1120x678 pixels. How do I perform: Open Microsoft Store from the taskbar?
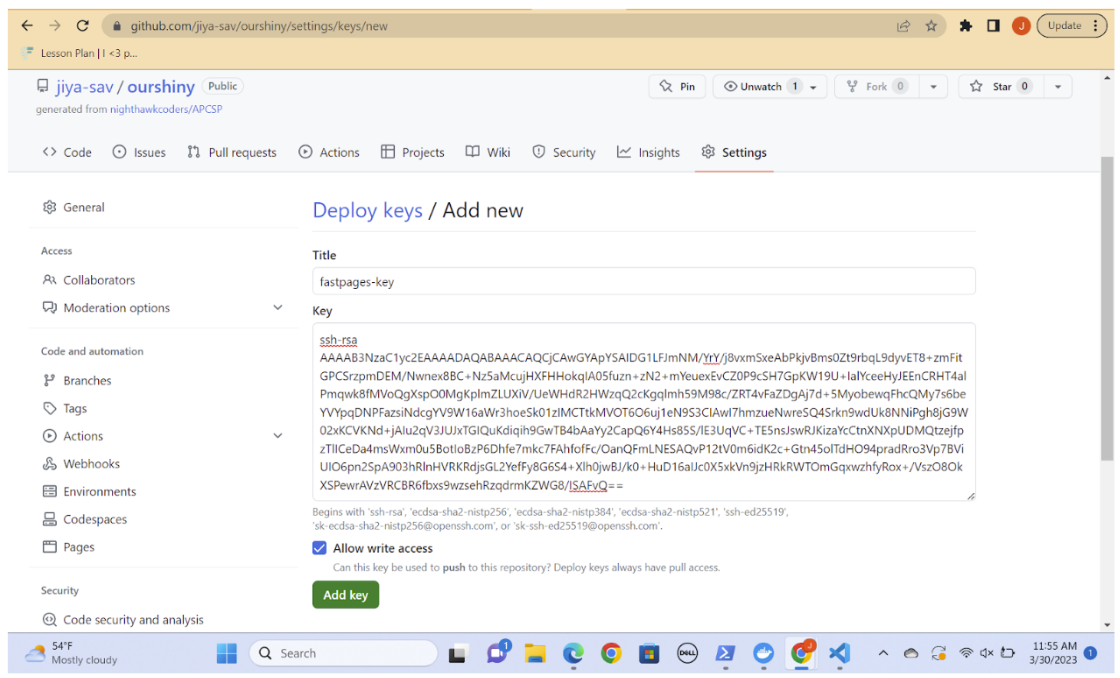point(649,654)
